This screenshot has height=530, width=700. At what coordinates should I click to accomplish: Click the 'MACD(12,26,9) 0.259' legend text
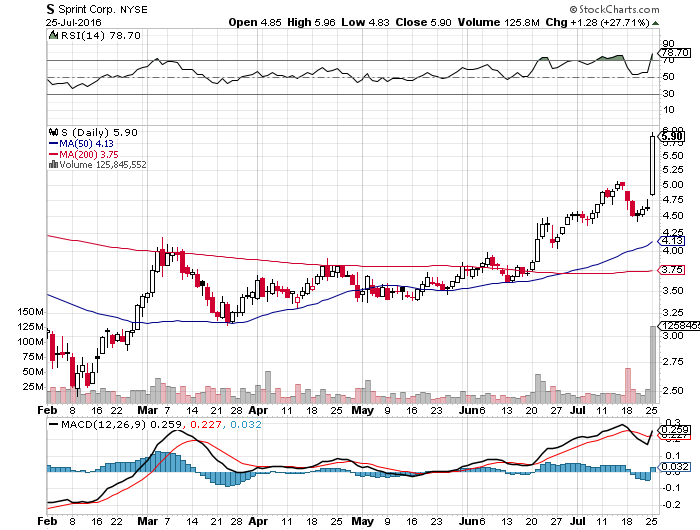pos(121,424)
